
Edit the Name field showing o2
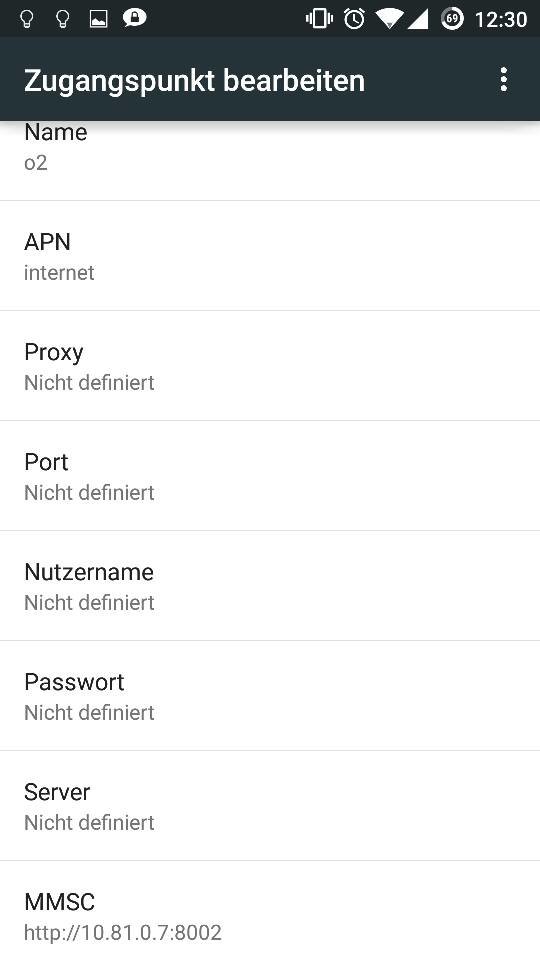(x=270, y=160)
